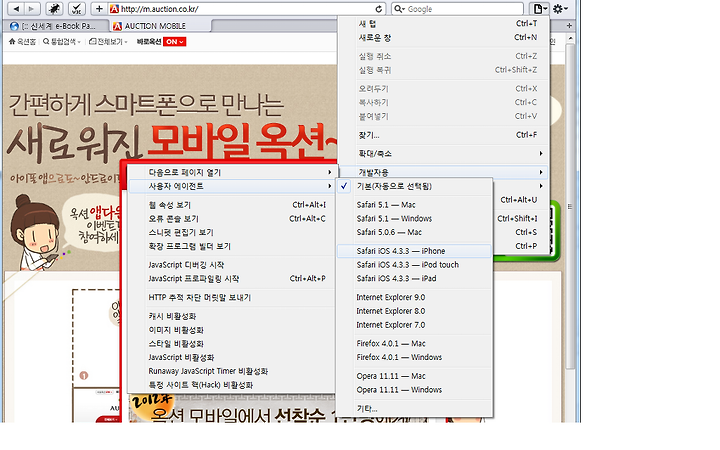Click the Google search field

(457, 9)
